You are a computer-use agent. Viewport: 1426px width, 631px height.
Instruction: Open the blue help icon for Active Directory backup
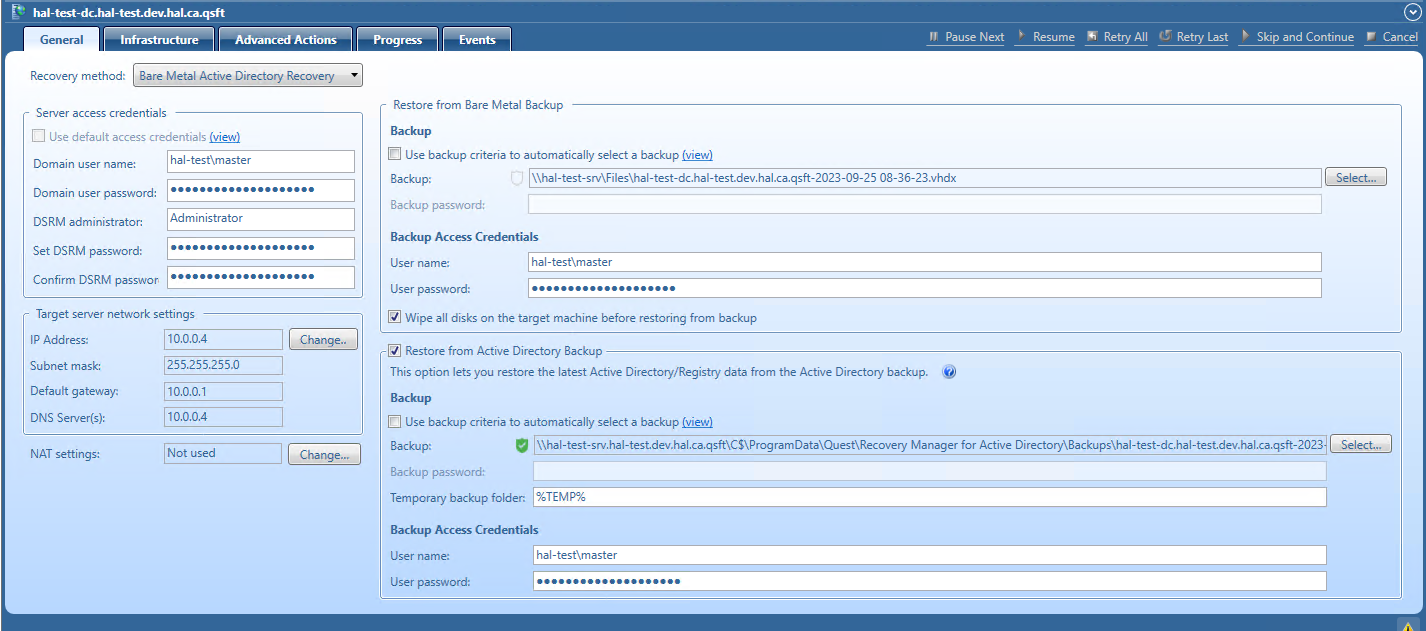tap(949, 372)
